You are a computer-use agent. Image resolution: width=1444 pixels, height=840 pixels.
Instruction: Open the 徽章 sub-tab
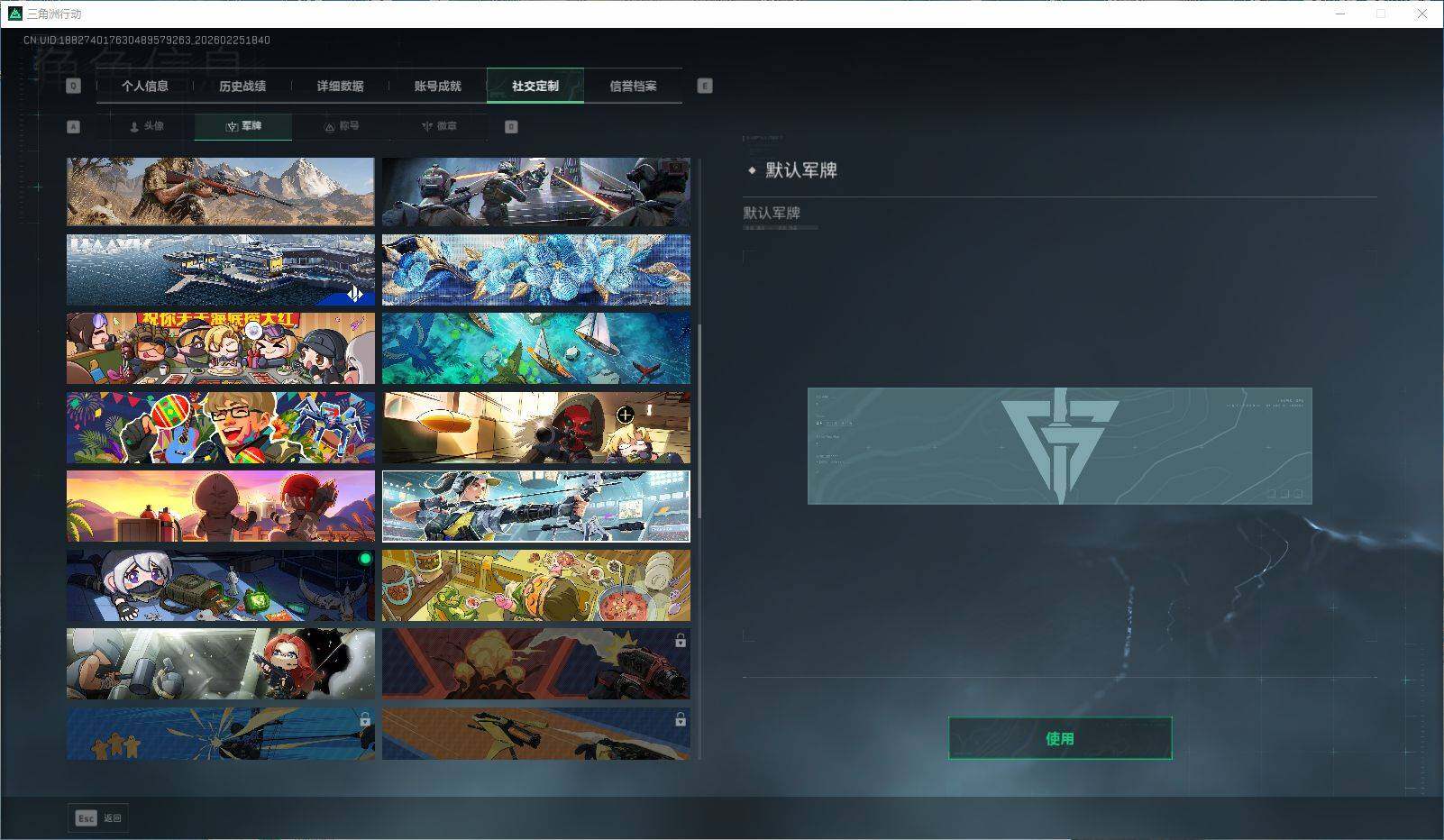coord(439,126)
